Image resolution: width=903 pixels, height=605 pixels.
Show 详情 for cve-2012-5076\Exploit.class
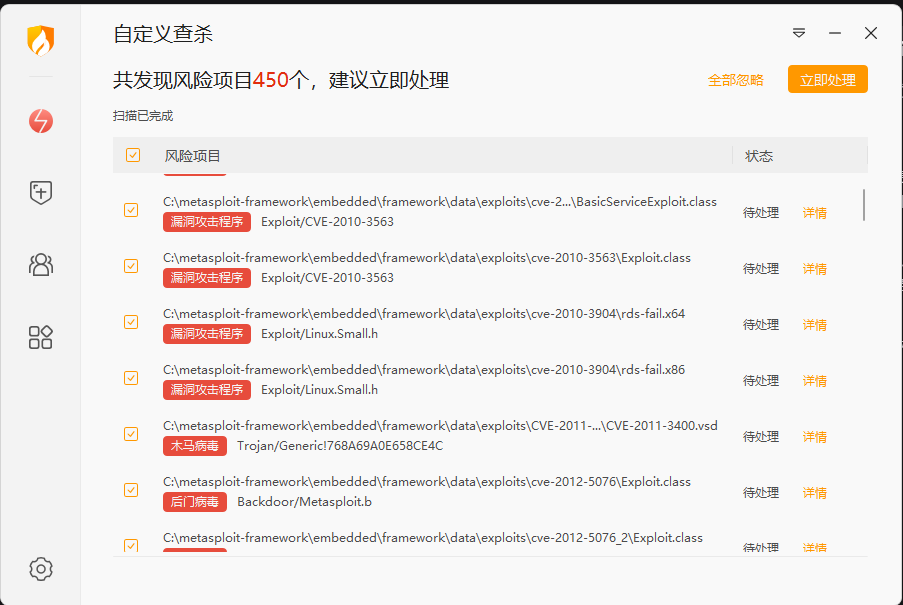point(814,493)
